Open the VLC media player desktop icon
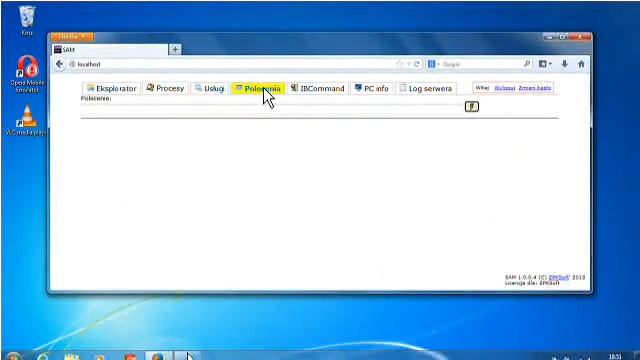Image resolution: width=640 pixels, height=360 pixels. pos(27,120)
